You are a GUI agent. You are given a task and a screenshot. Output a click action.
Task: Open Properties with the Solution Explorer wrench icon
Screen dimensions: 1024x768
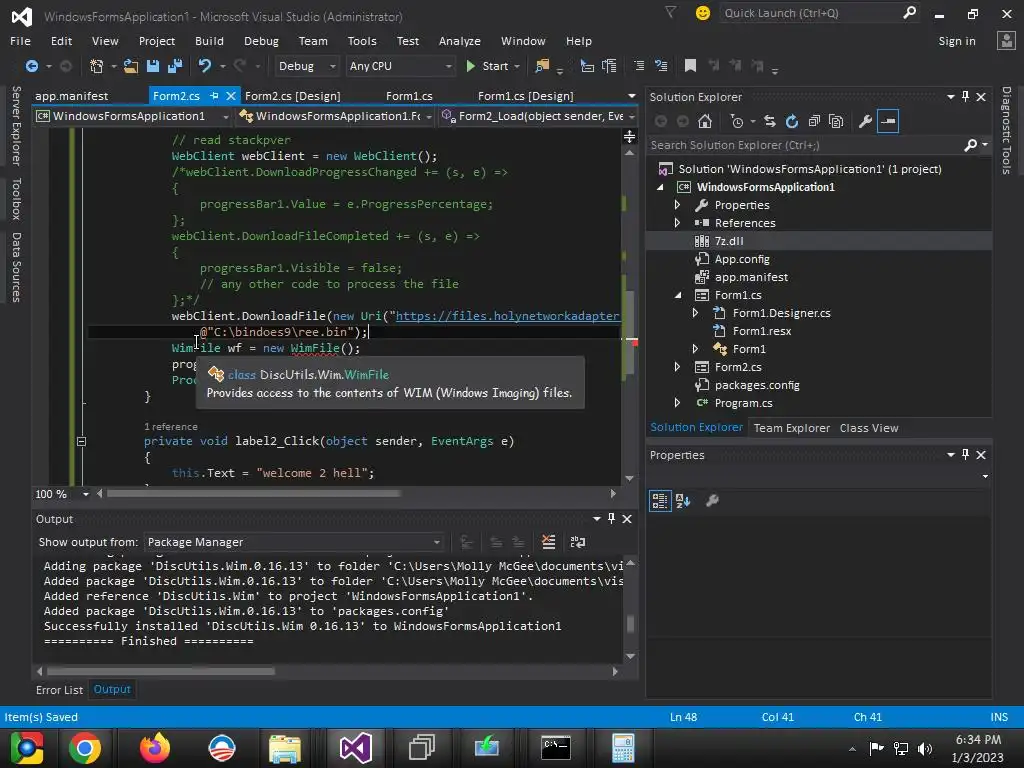[865, 121]
